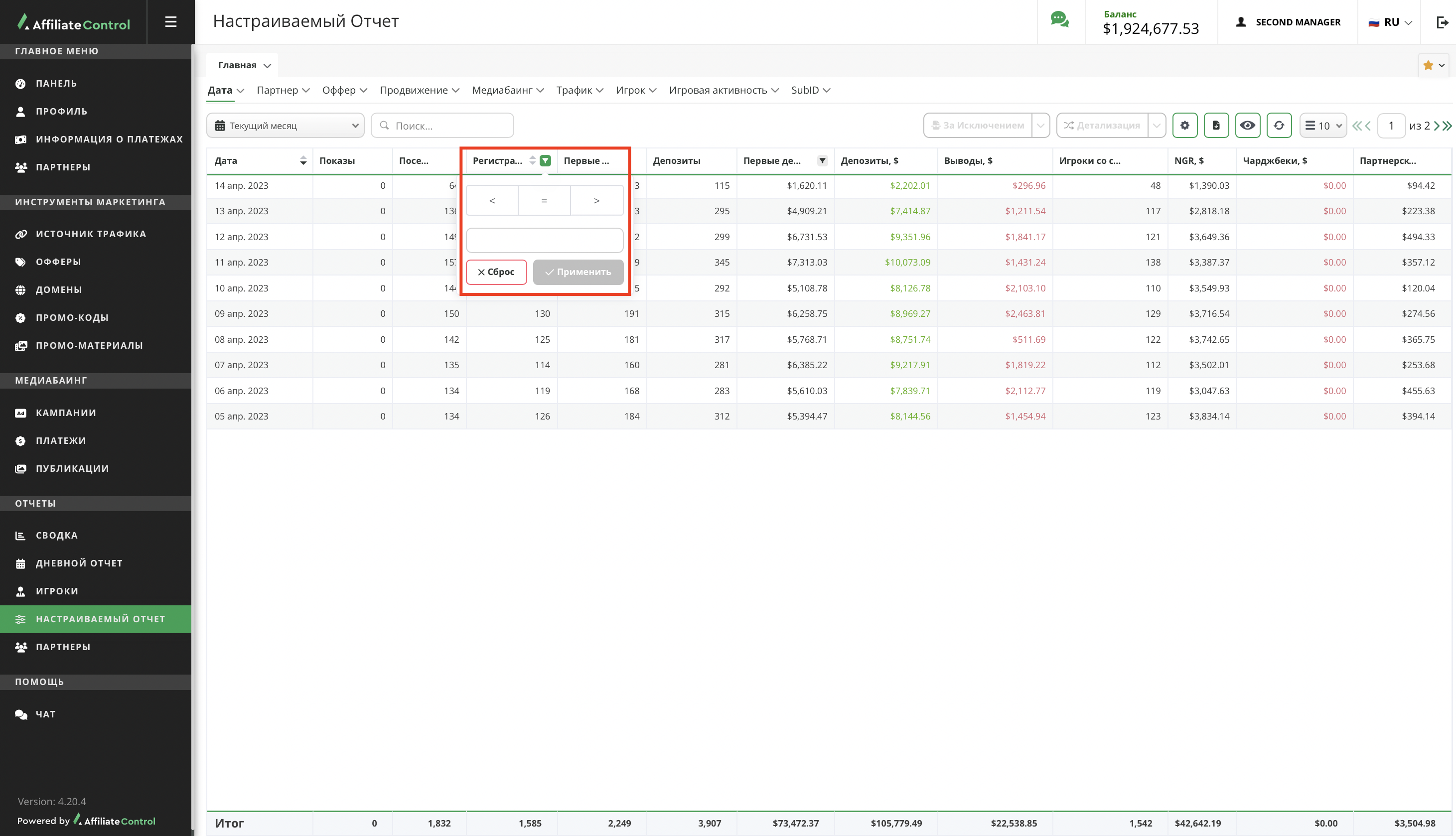Select the greater-than filter operator
Viewport: 1456px width, 836px height.
coord(596,200)
